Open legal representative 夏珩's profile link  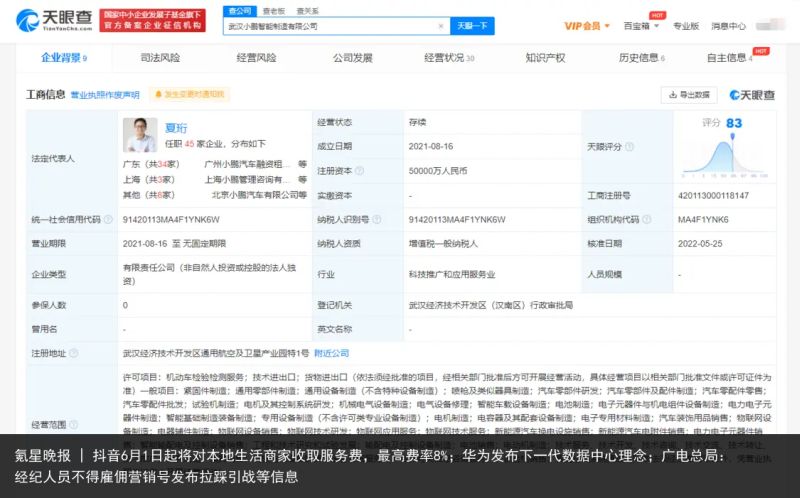point(176,128)
